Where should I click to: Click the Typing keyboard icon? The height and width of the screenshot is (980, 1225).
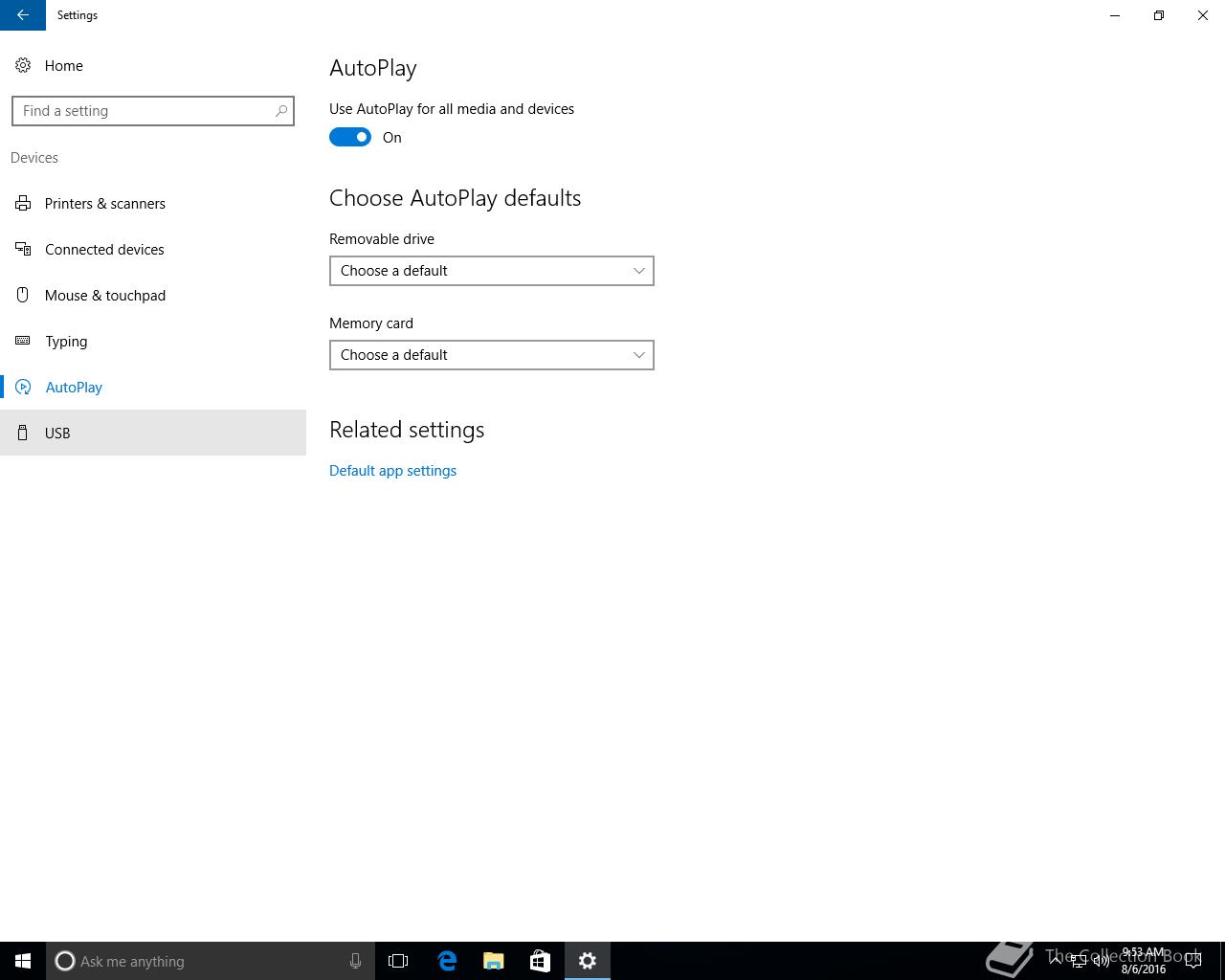click(x=23, y=341)
